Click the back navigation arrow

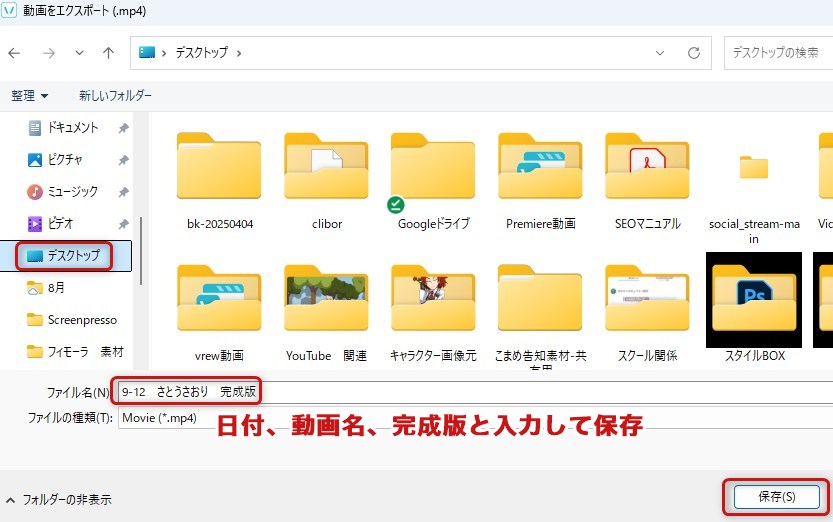[x=14, y=53]
